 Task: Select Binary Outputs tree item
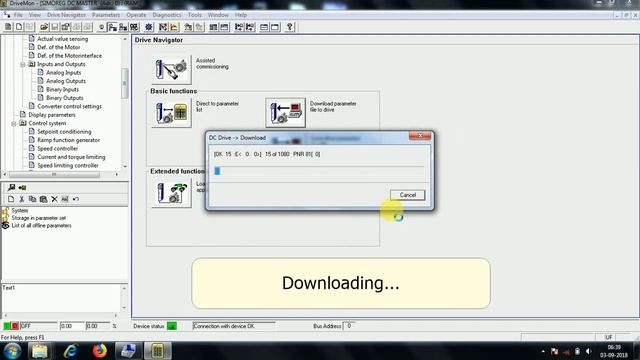tap(64, 98)
